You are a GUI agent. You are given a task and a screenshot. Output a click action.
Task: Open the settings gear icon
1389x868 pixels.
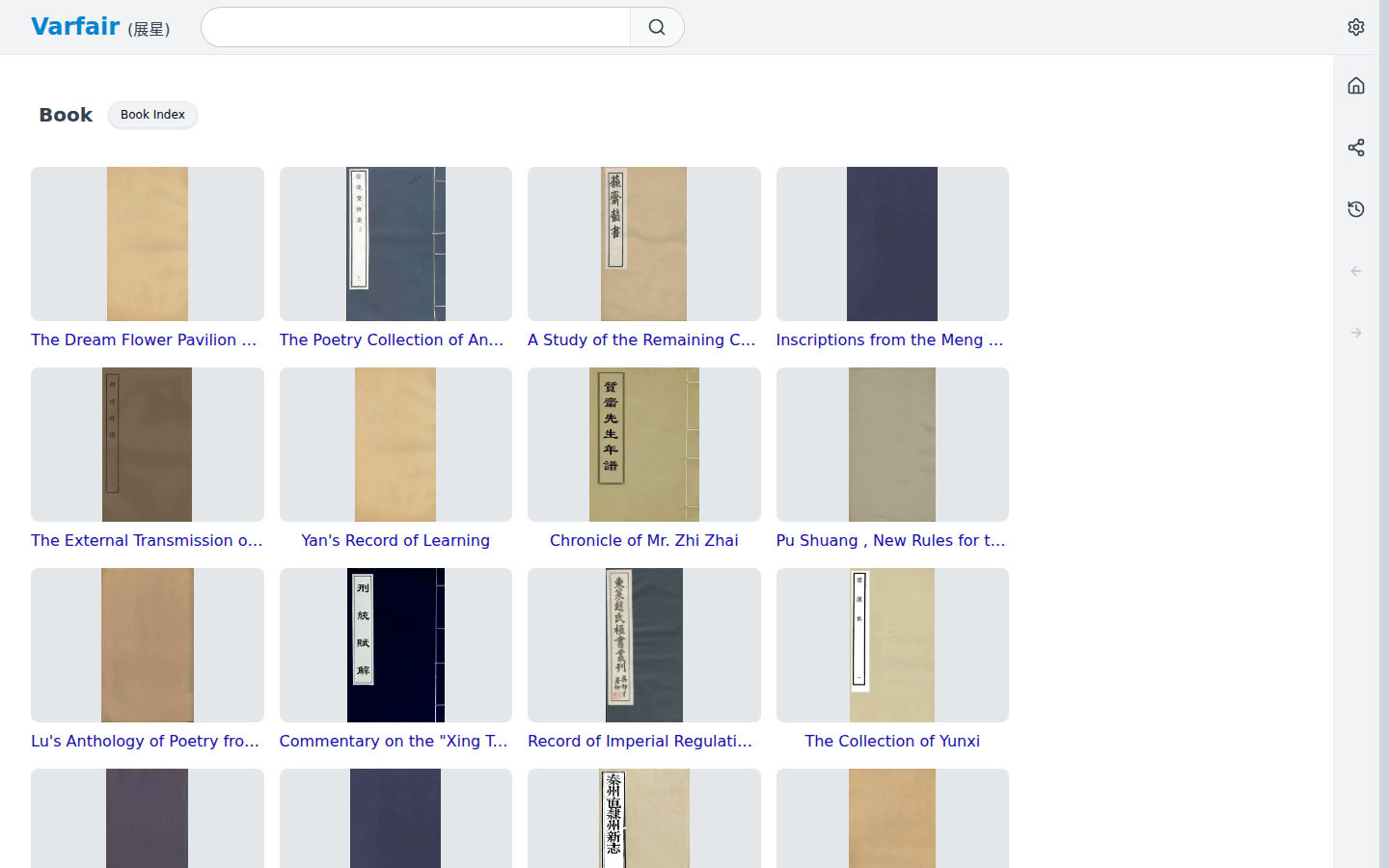coord(1356,27)
